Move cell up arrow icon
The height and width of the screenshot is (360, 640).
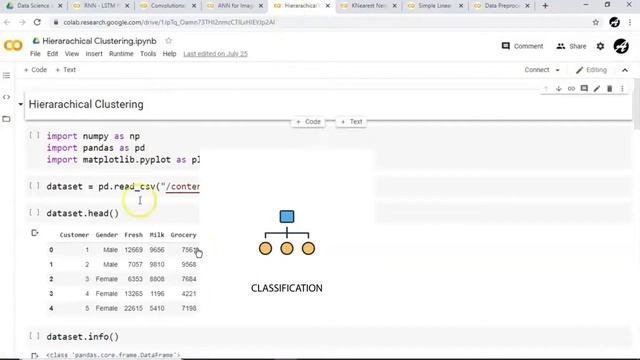click(546, 89)
